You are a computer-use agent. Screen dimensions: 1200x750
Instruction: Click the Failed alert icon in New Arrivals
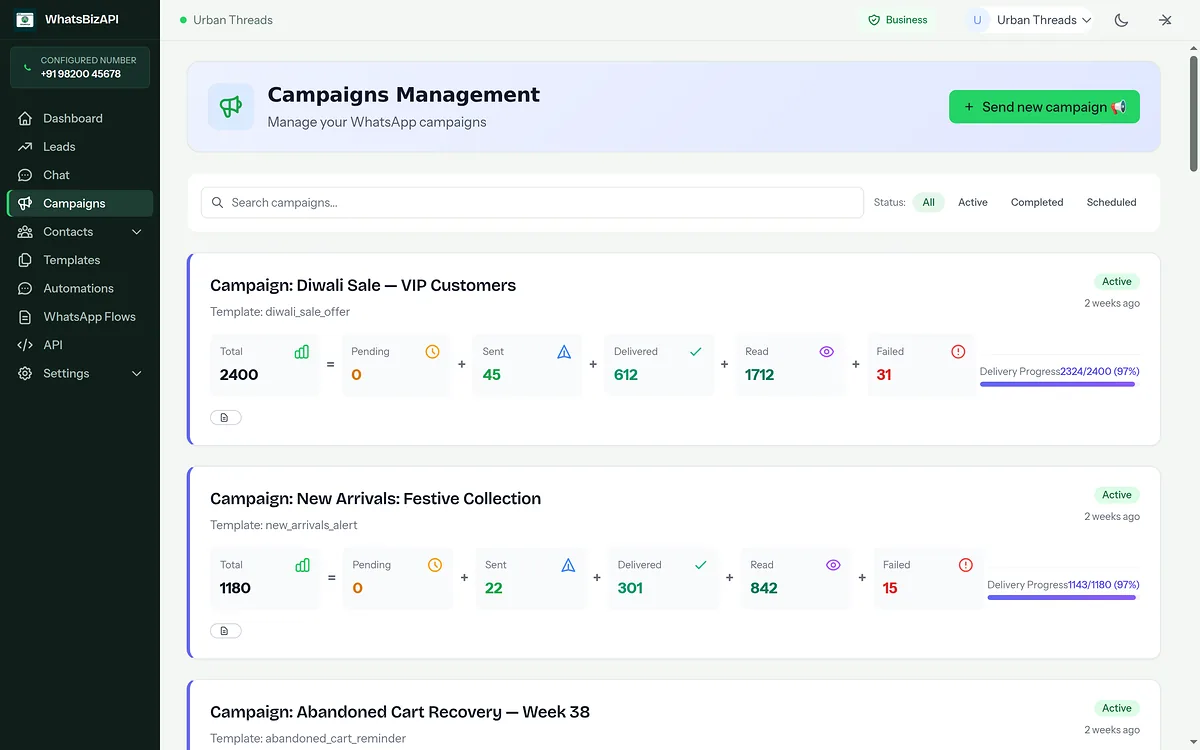coord(965,565)
